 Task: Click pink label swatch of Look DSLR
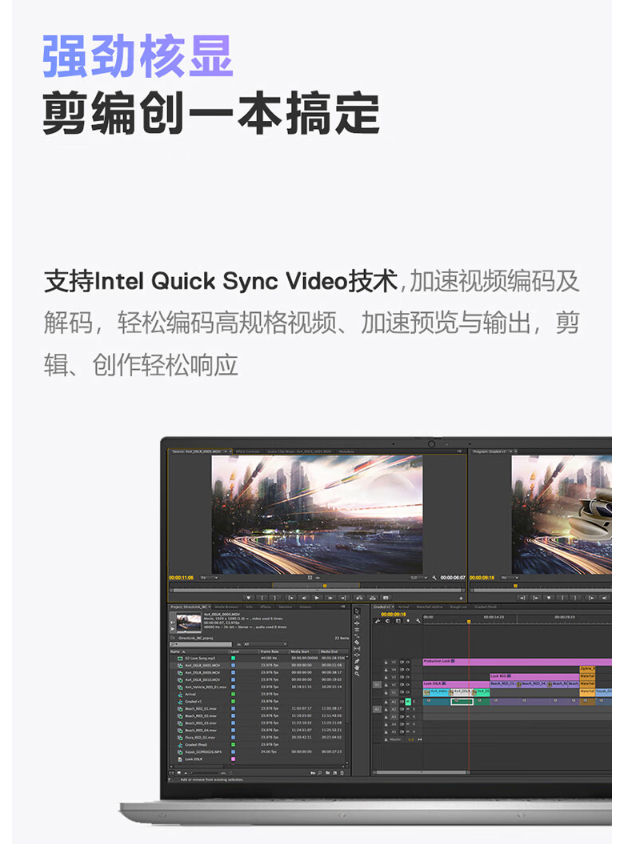click(x=233, y=759)
